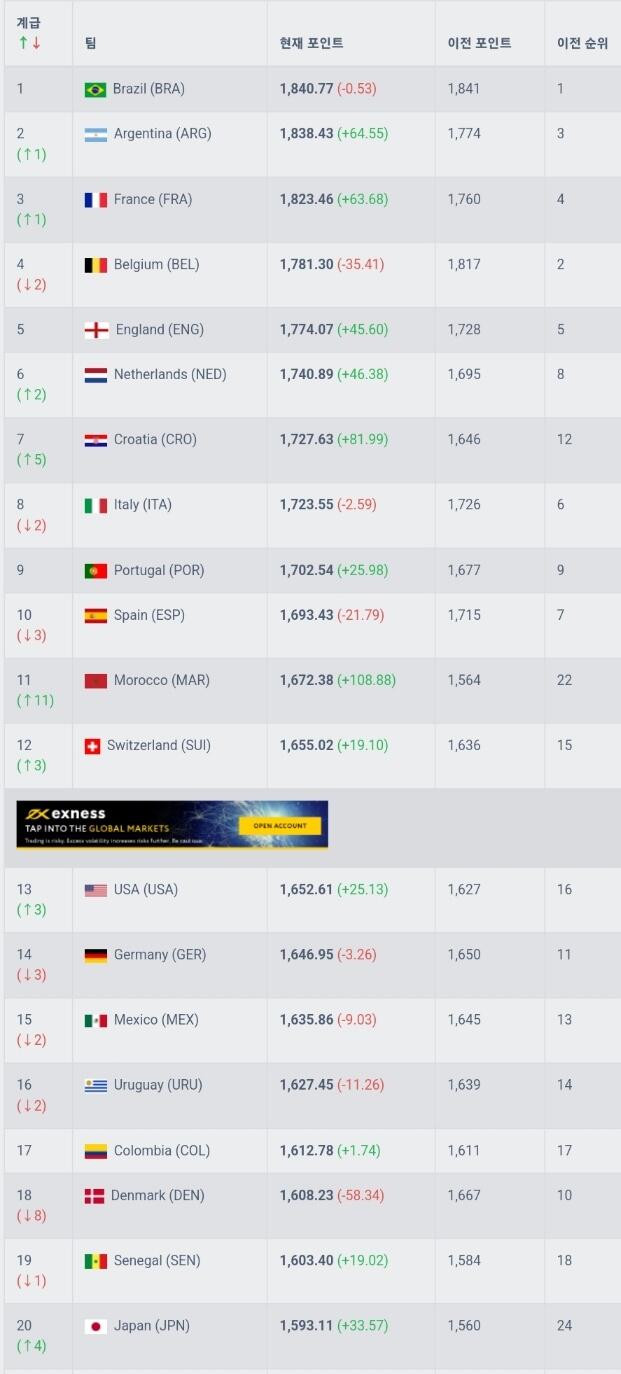Sort by the 현재 포인트 column header
Image resolution: width=621 pixels, height=1374 pixels.
point(311,43)
